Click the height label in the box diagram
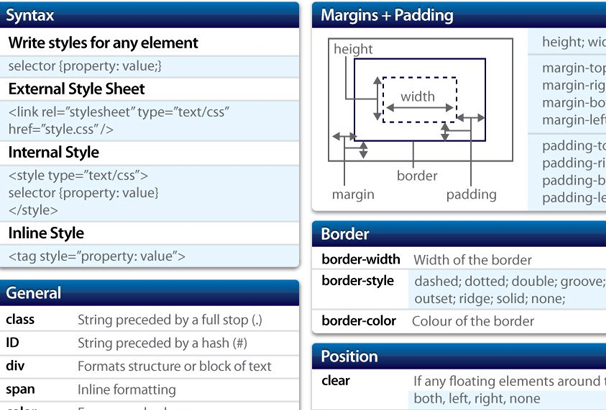Image resolution: width=606 pixels, height=410 pixels. click(x=353, y=49)
